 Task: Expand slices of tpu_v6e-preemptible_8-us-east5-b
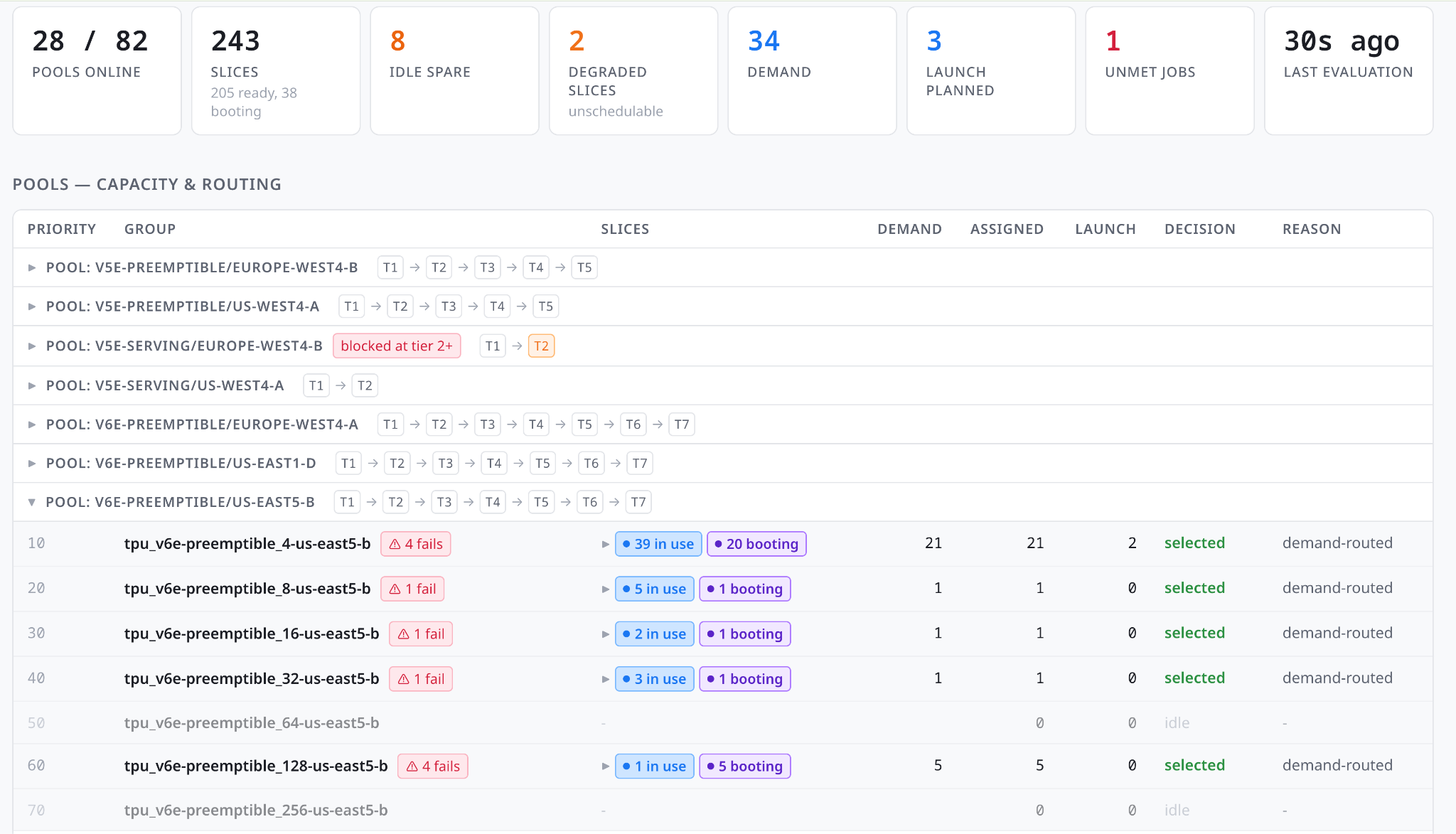606,589
